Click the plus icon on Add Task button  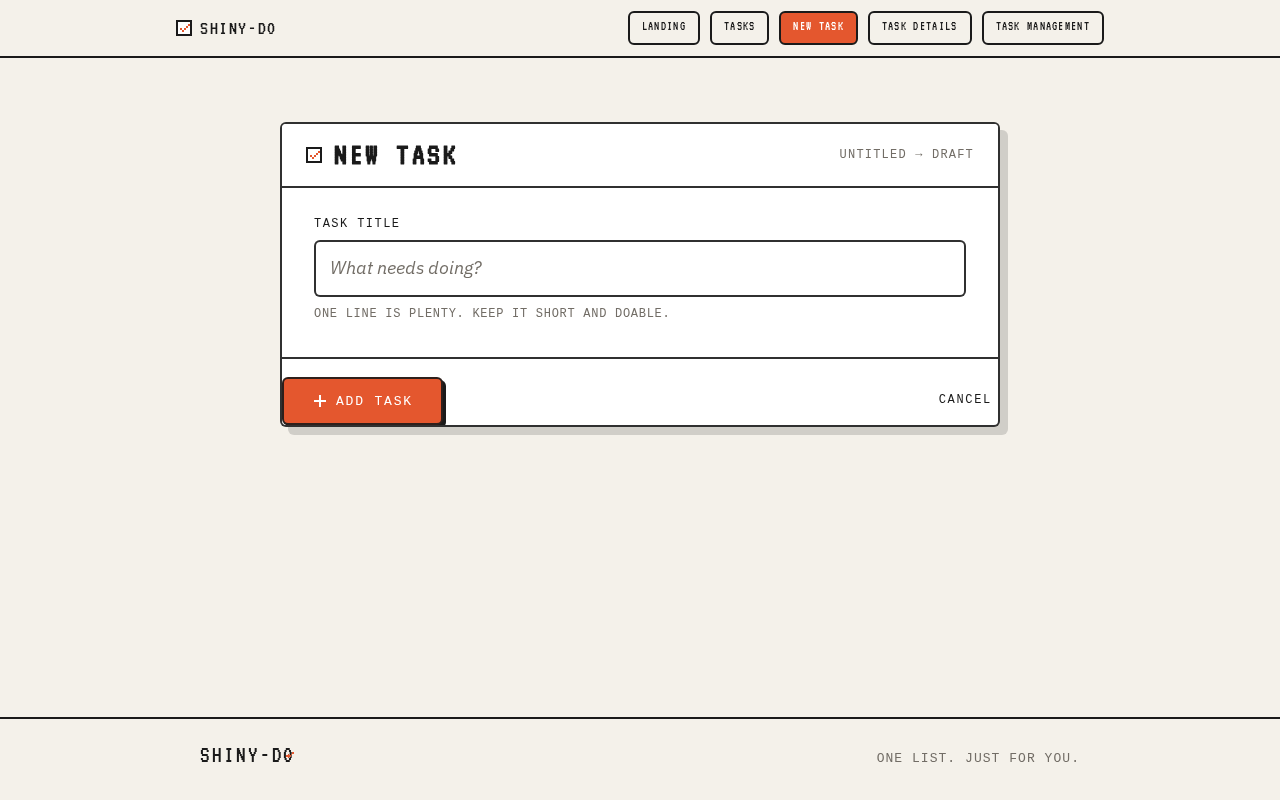pos(320,401)
